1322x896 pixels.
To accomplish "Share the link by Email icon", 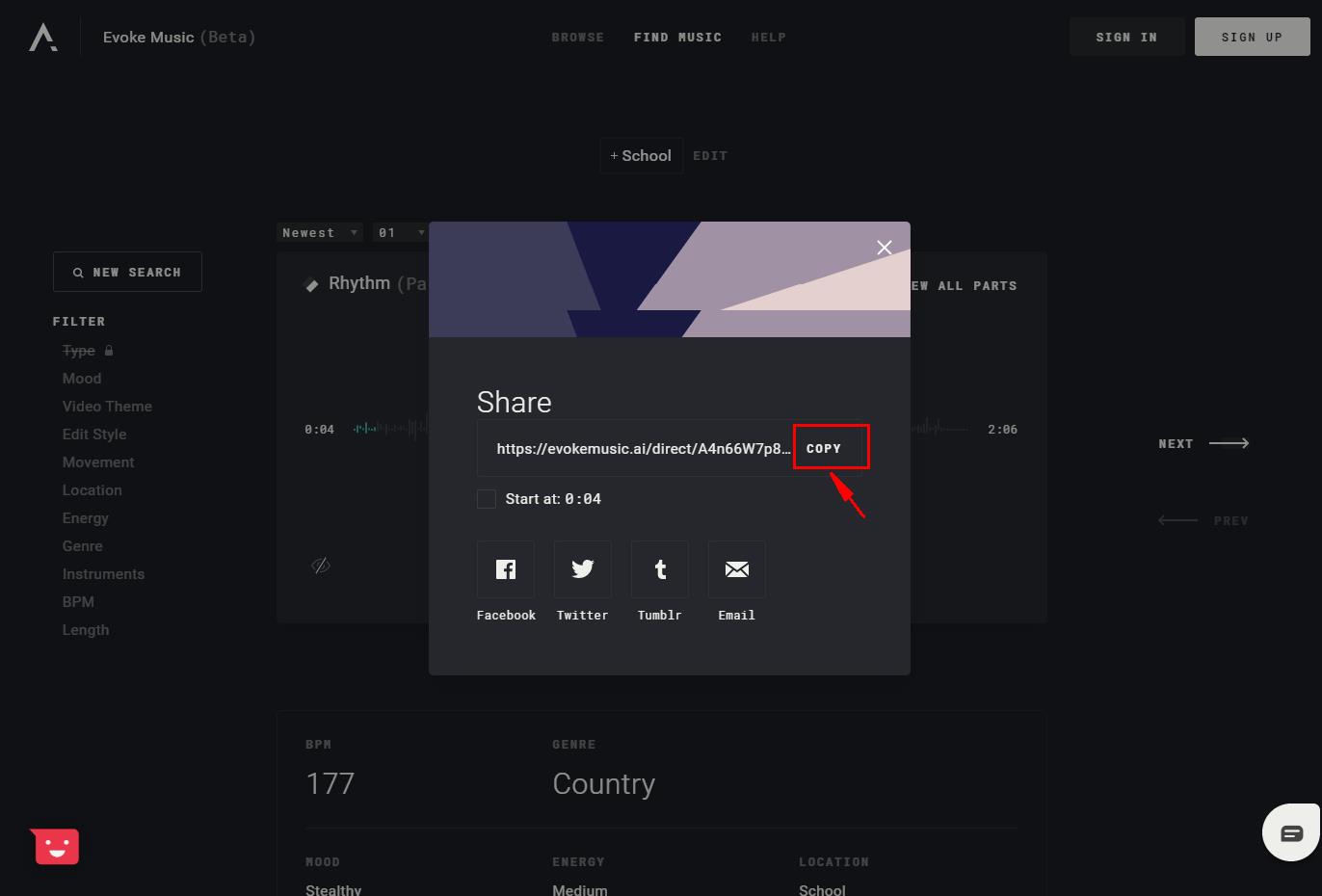I will [737, 569].
